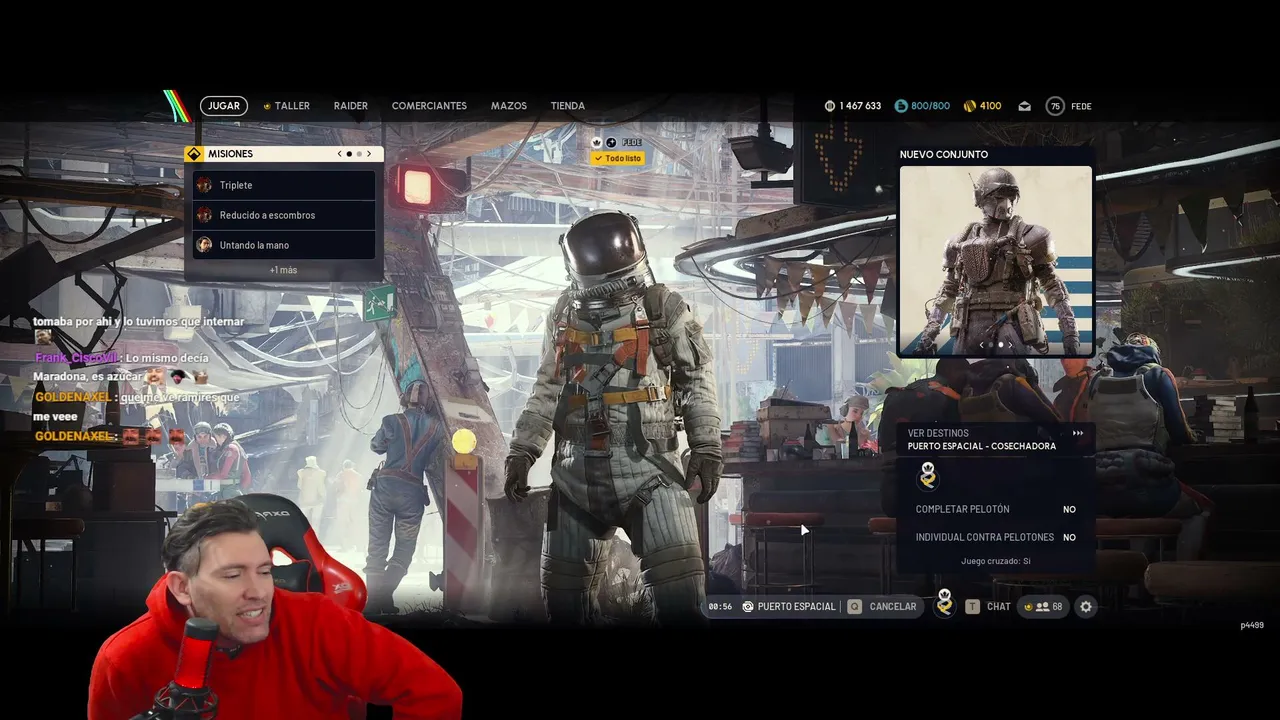Screen dimensions: 1280x720
Task: Click the Puerto Espacial - Cosechadora destination
Action: point(982,446)
